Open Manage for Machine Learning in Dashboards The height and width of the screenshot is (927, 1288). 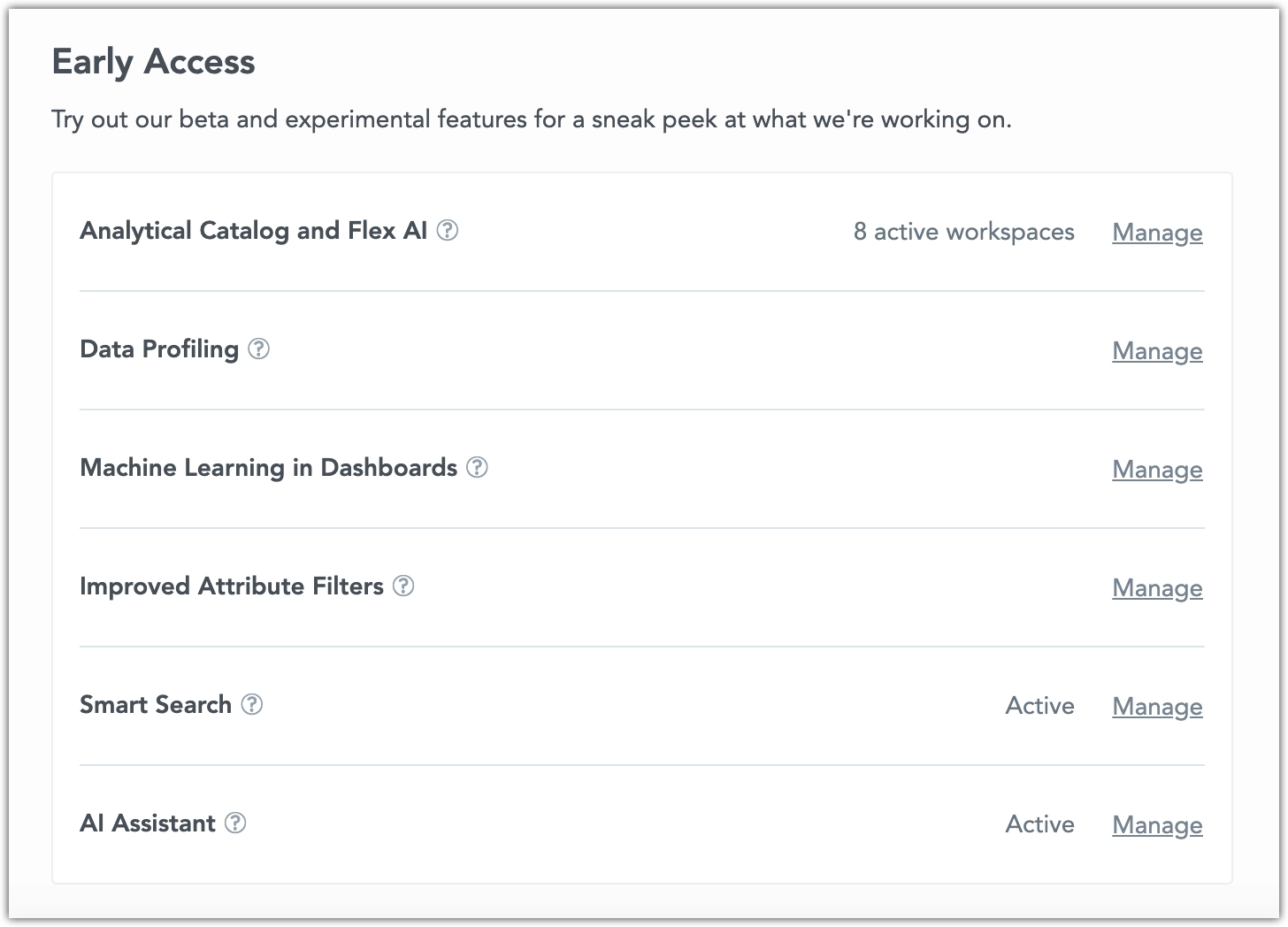coord(1156,470)
